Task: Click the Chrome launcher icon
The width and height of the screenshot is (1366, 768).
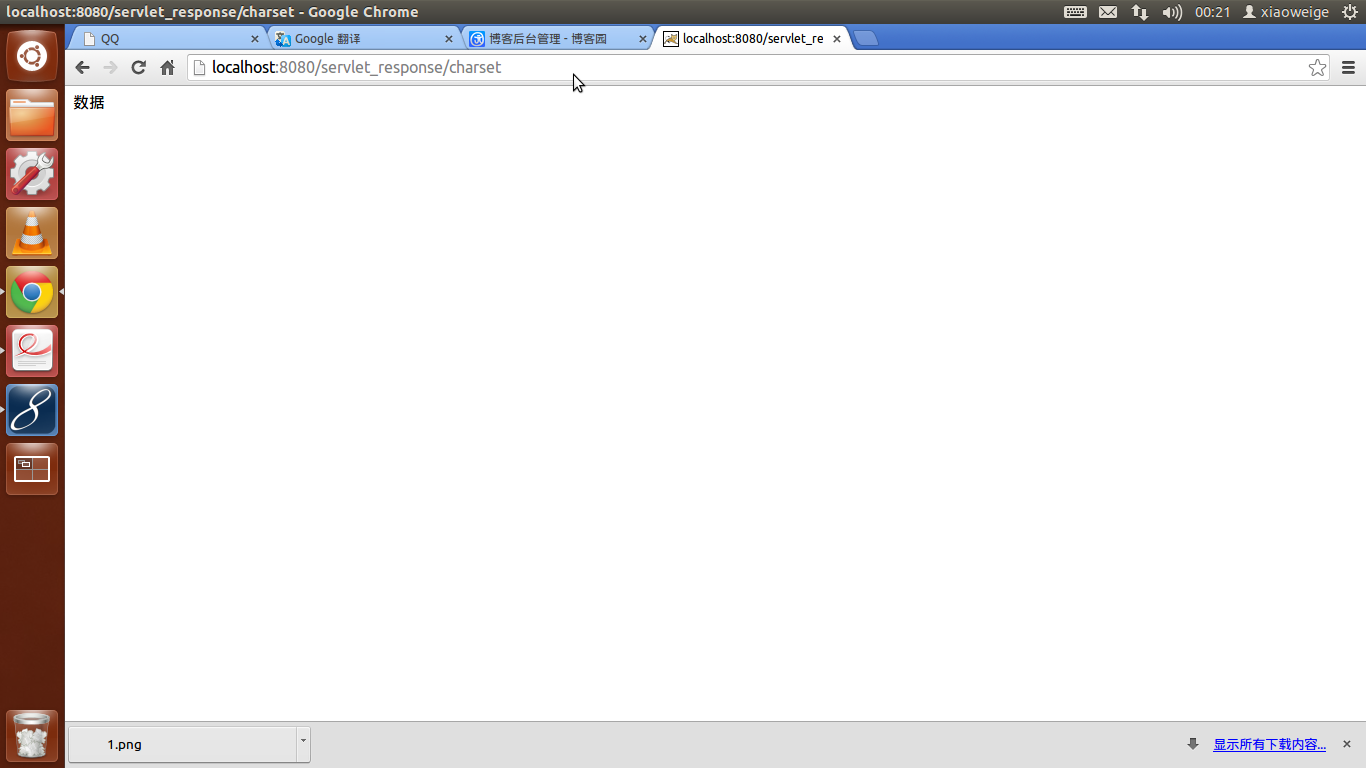Action: (x=32, y=292)
